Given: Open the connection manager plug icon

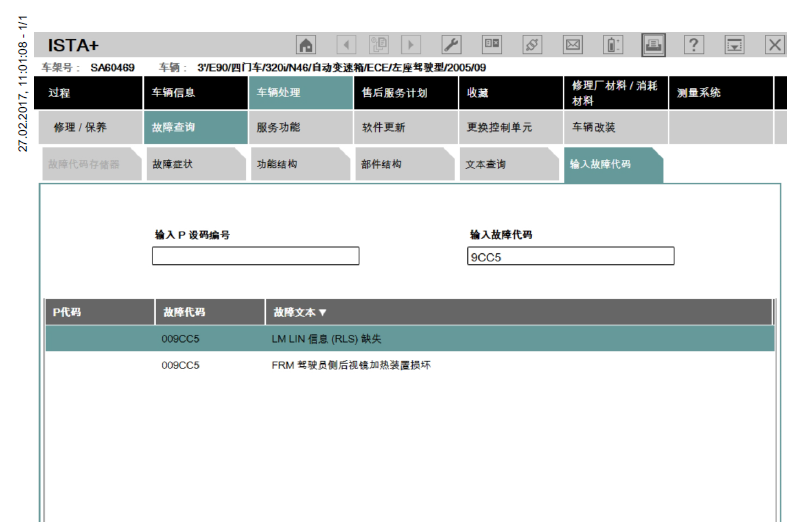Looking at the screenshot, I should pos(532,45).
